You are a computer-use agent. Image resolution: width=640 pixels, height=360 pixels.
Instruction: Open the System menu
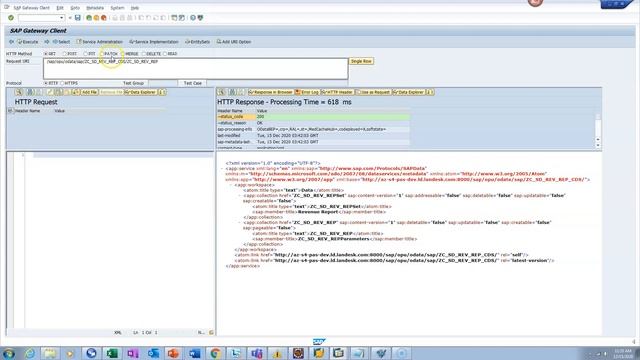[x=117, y=8]
